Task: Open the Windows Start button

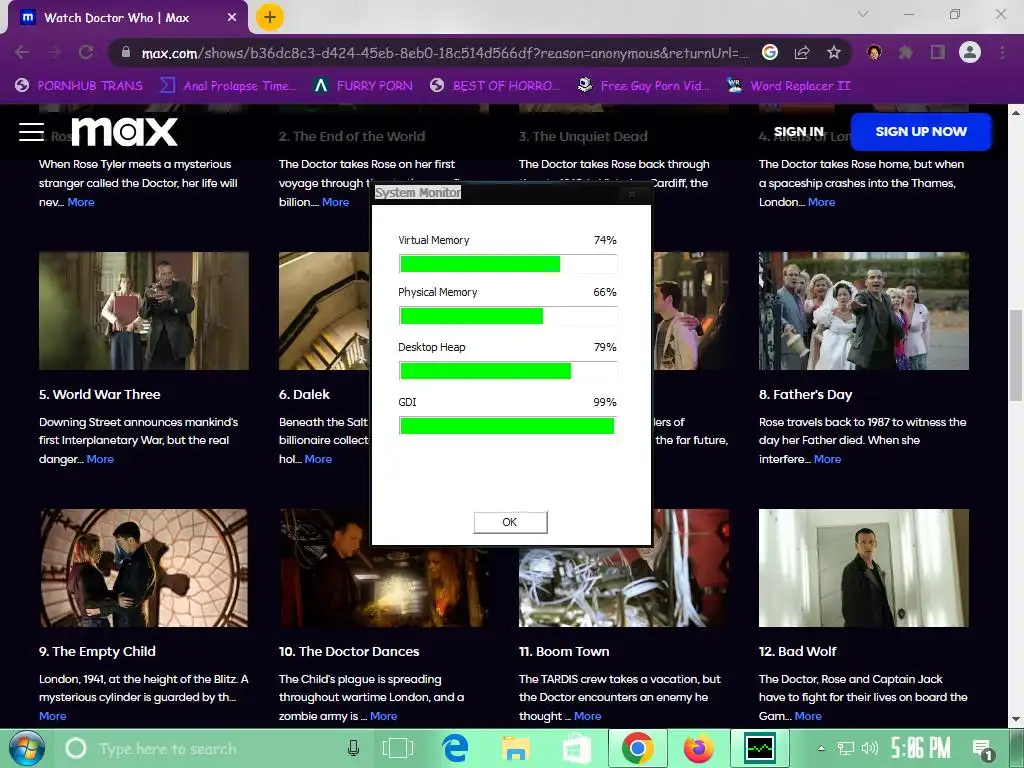Action: pos(26,748)
